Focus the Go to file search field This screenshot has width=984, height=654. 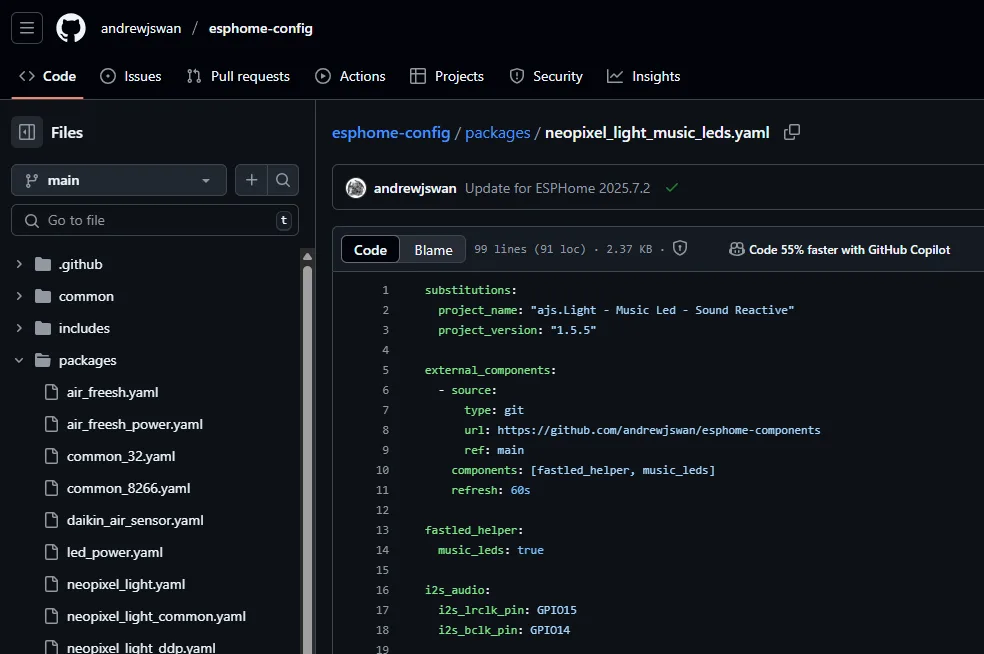pyautogui.click(x=154, y=220)
